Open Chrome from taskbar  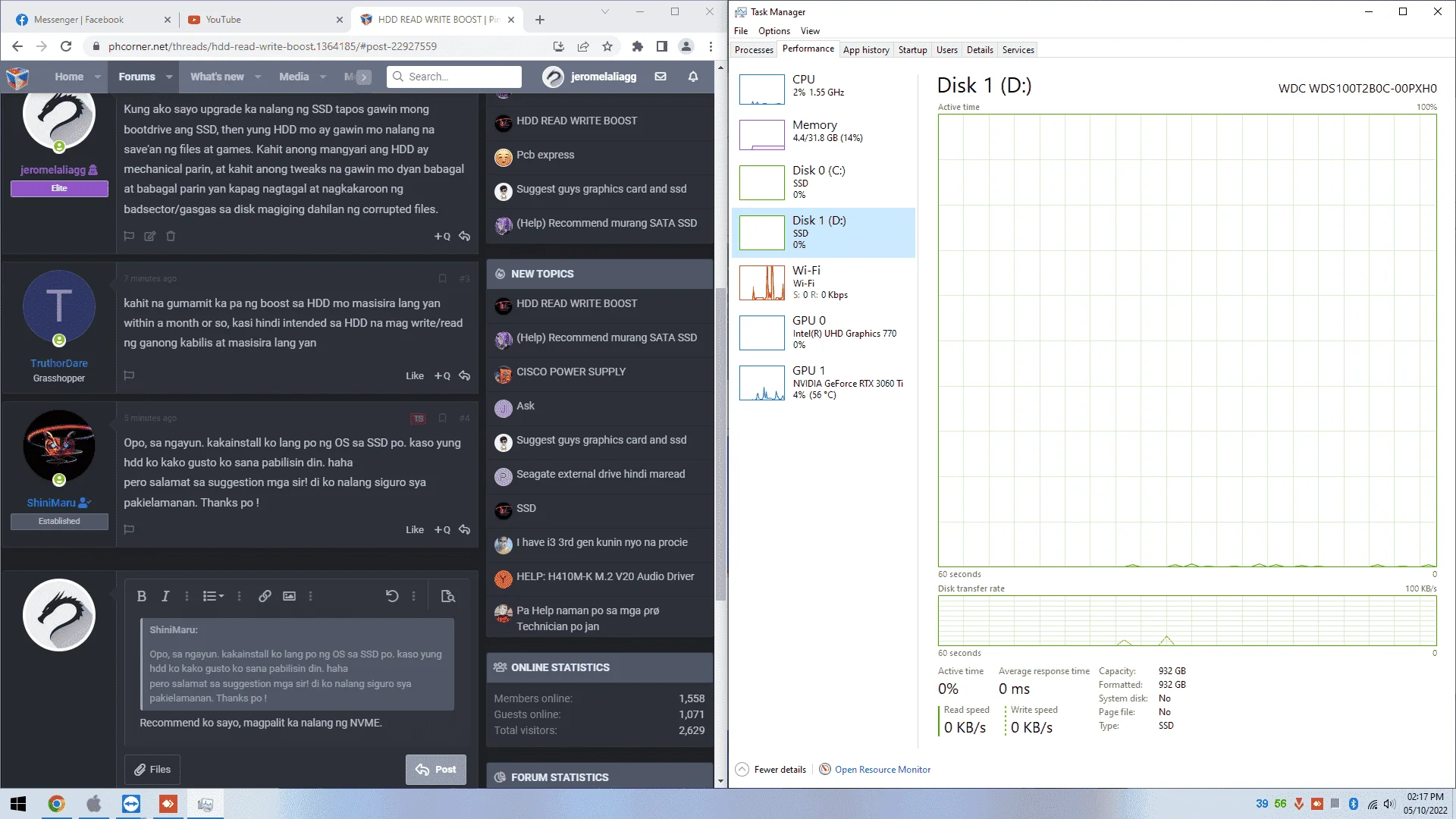pos(56,804)
